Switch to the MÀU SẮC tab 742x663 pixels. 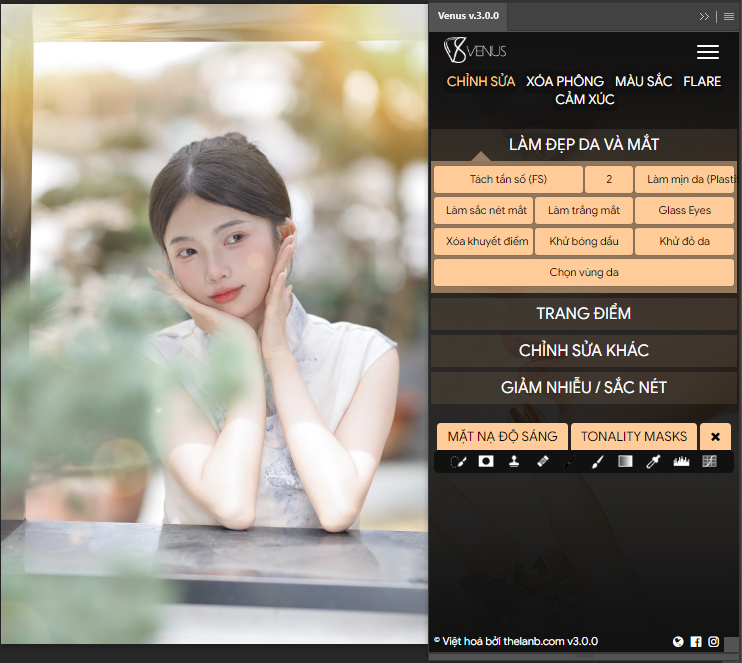tap(643, 81)
